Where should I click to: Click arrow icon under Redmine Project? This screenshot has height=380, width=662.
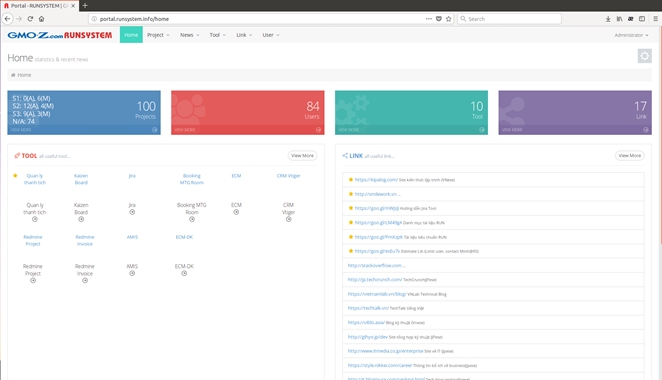[33, 280]
